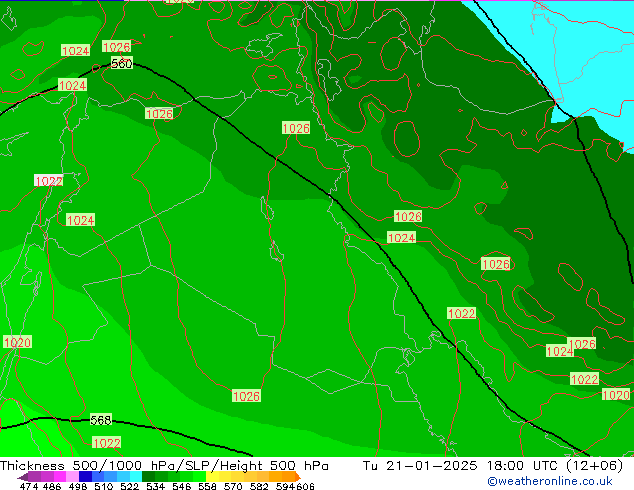Click the 498 legend value
Viewport: 634px width, 490px height.
point(78,486)
